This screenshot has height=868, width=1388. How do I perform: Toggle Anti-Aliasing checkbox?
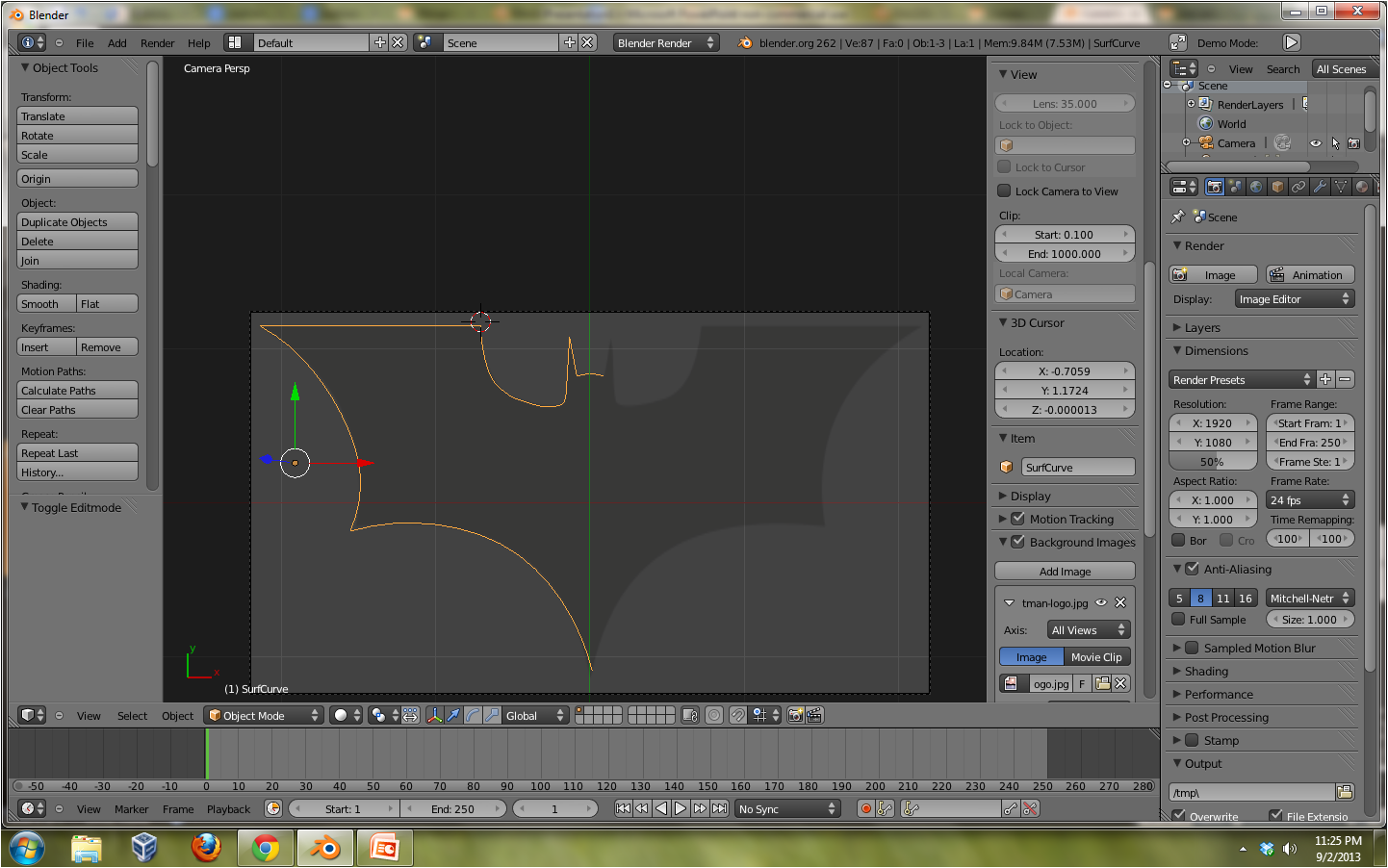pyautogui.click(x=1192, y=569)
